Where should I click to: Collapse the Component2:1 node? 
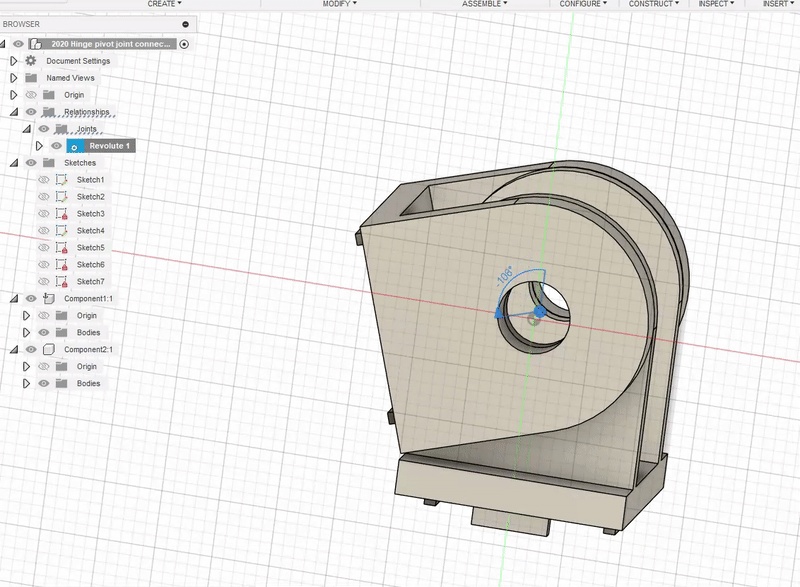pos(14,349)
